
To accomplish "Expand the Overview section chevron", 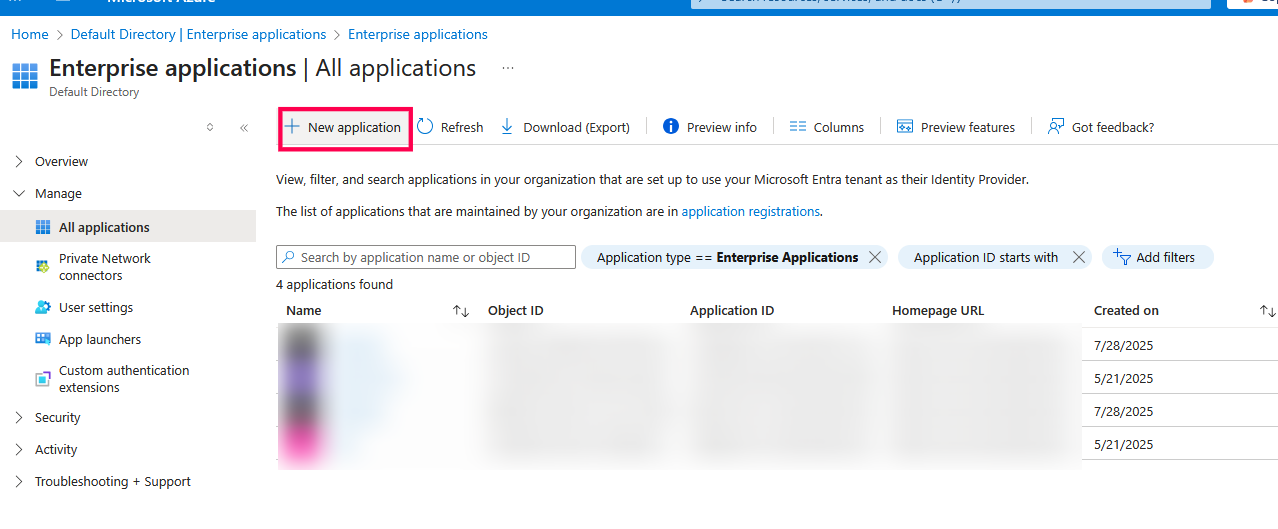I will [19, 161].
